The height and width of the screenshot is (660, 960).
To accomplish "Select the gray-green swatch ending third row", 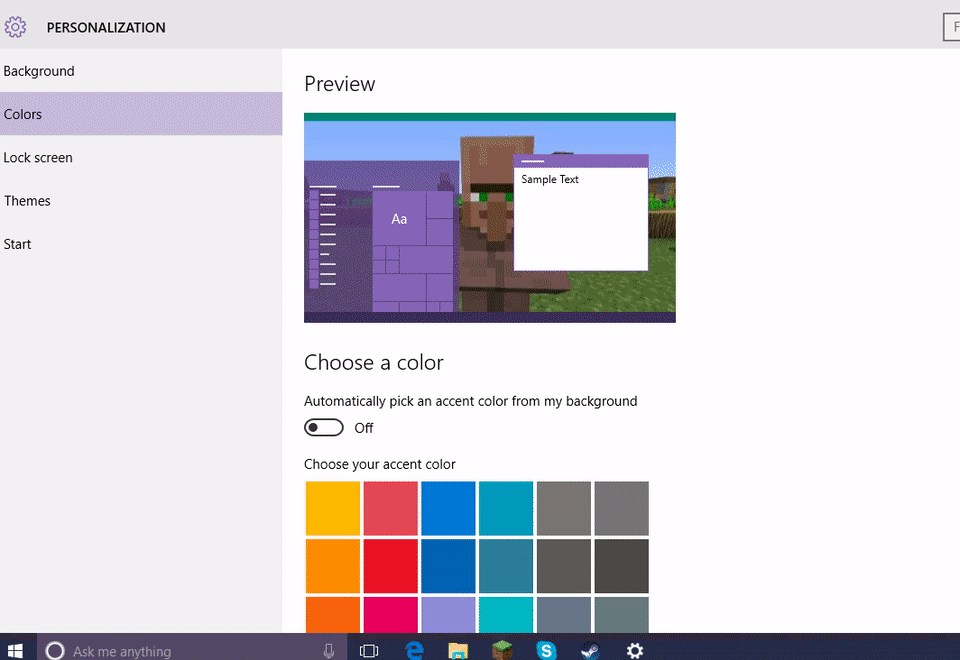I will [x=621, y=615].
